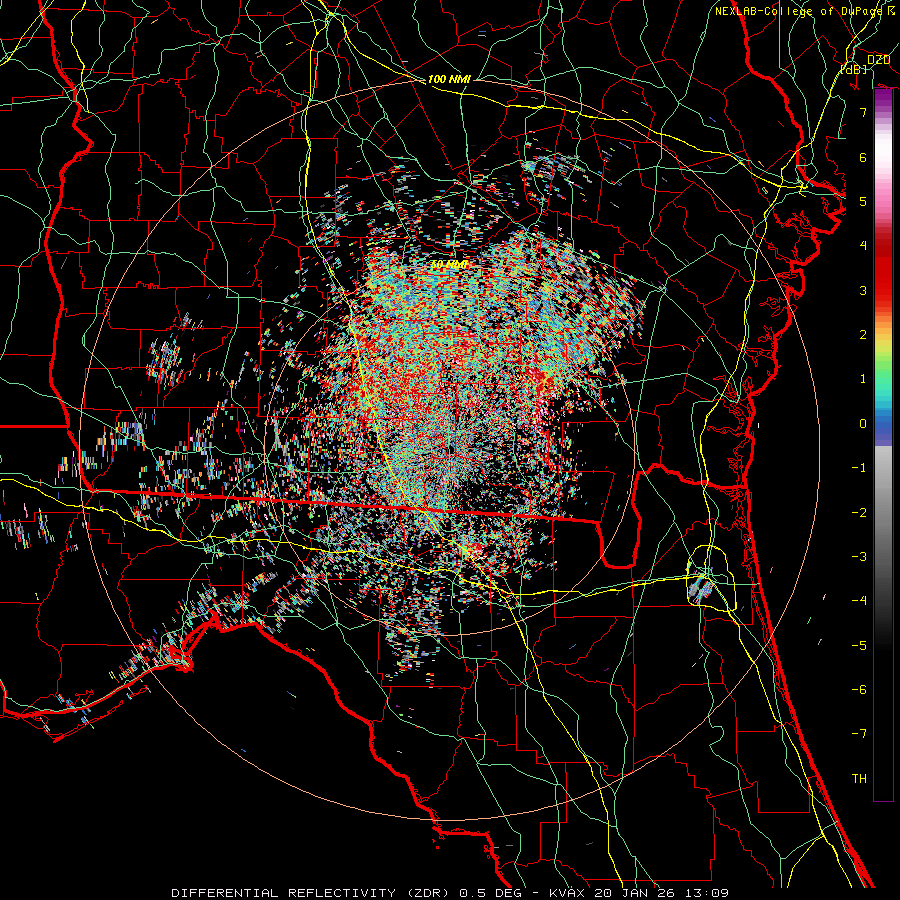Click the 5 value on the color scale

coord(863,201)
